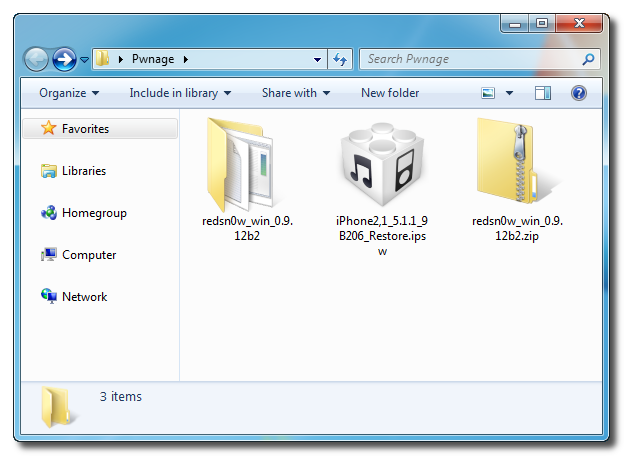Select Pwnage in the address bar path
The height and width of the screenshot is (456, 624).
[x=153, y=59]
